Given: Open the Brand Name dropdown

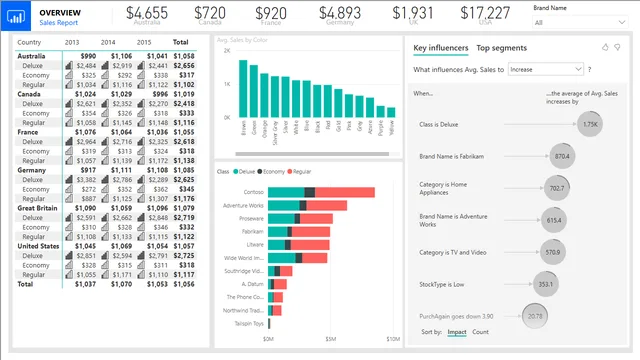Looking at the screenshot, I should pyautogui.click(x=580, y=22).
